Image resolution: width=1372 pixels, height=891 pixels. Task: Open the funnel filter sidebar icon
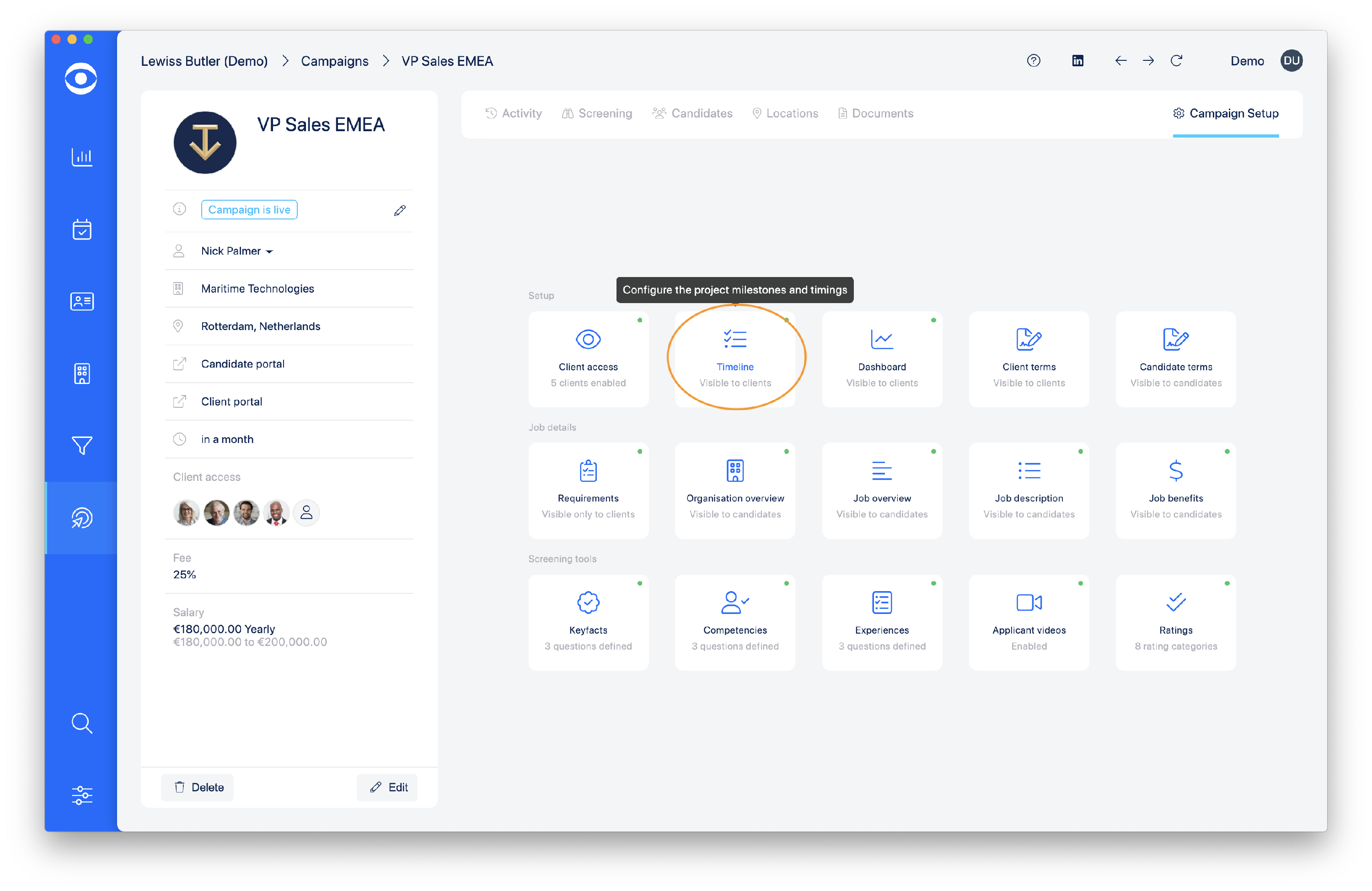pos(81,445)
